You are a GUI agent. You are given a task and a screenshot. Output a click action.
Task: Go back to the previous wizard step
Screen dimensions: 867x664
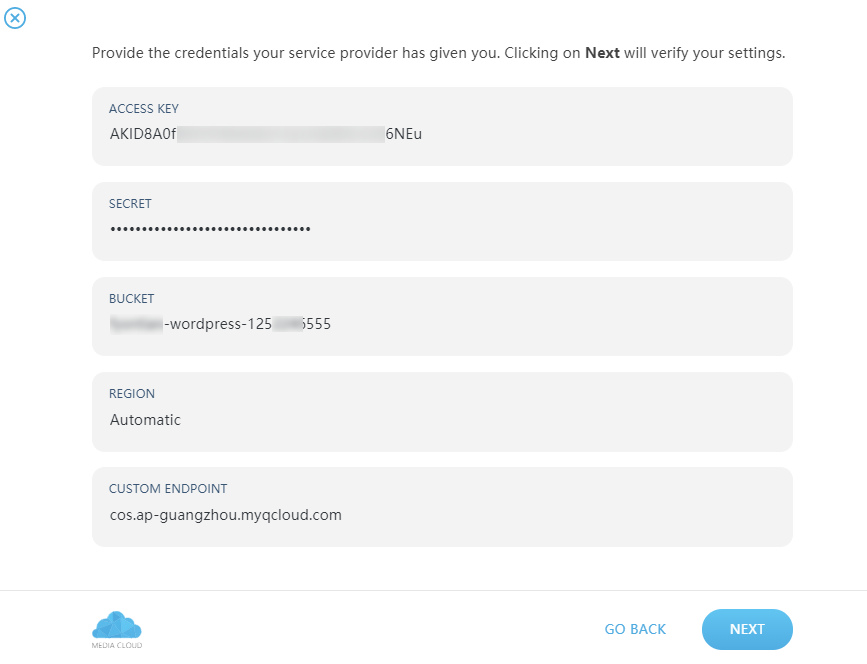tap(635, 629)
